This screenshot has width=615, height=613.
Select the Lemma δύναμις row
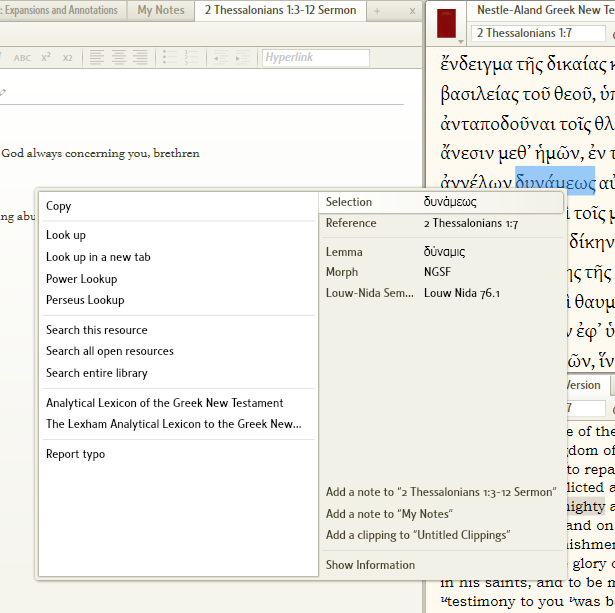442,252
